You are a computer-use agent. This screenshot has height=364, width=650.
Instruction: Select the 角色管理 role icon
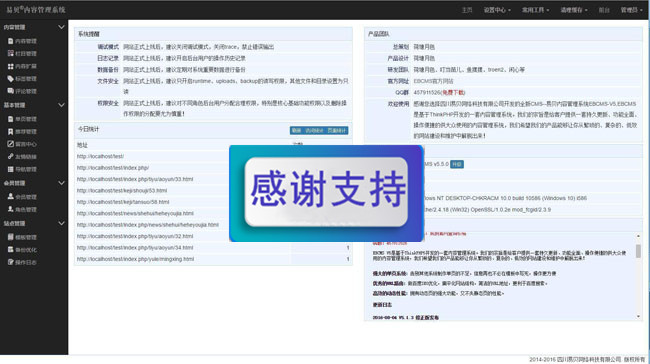10,209
